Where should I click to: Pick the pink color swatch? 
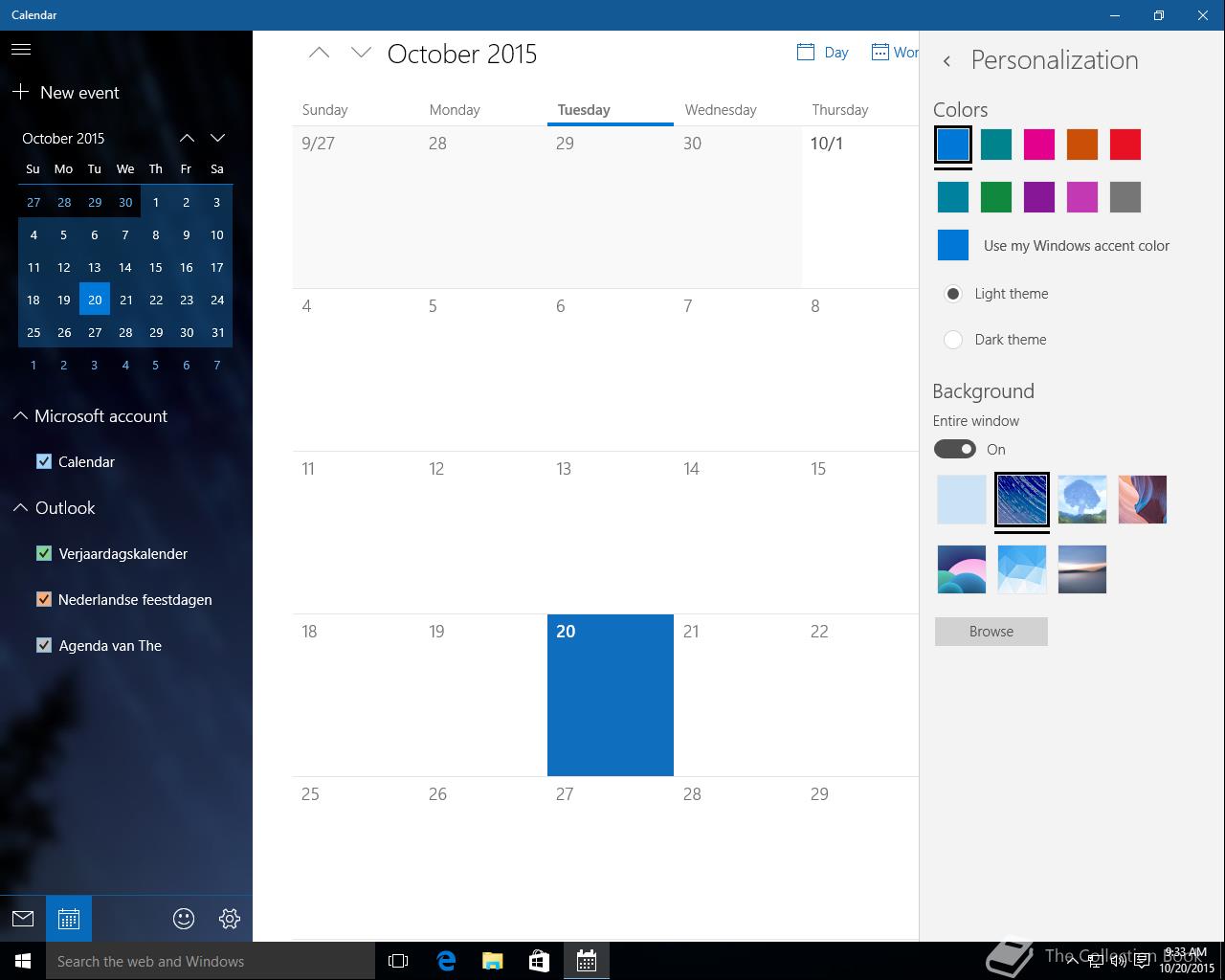tap(1039, 145)
